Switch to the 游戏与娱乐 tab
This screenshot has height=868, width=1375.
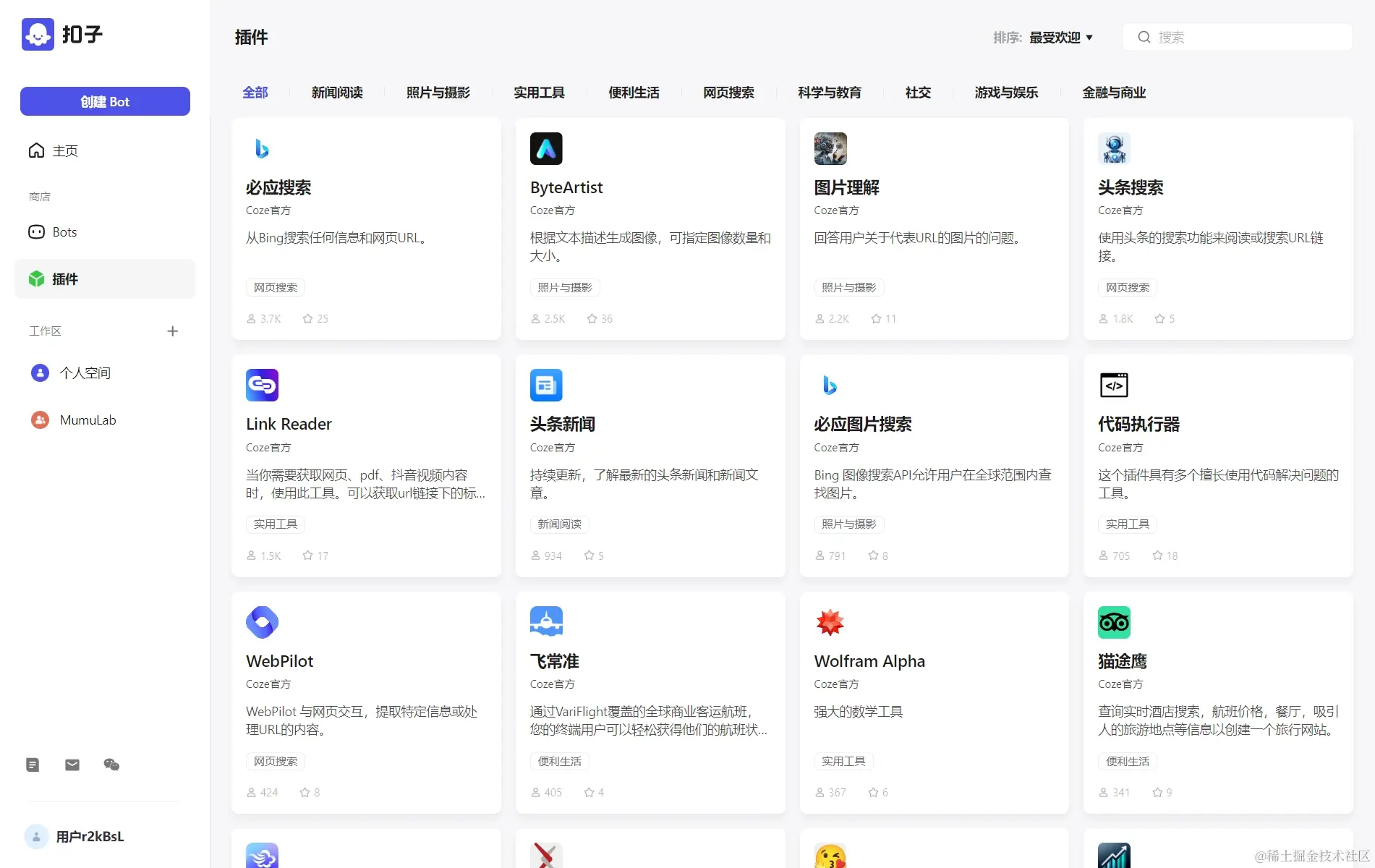(1007, 93)
